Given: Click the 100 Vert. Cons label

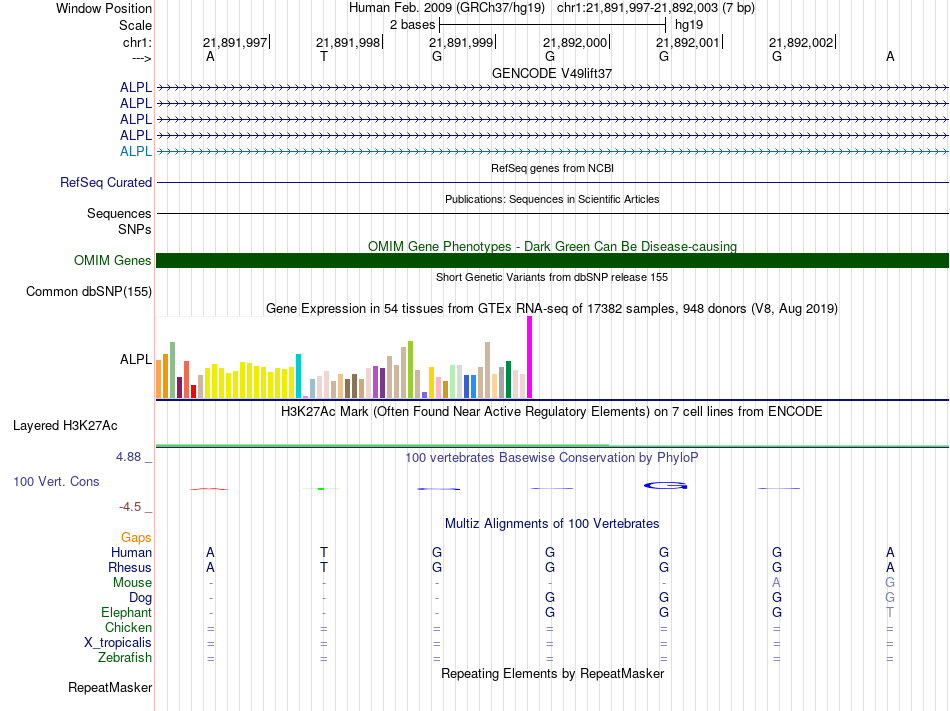Looking at the screenshot, I should [56, 482].
